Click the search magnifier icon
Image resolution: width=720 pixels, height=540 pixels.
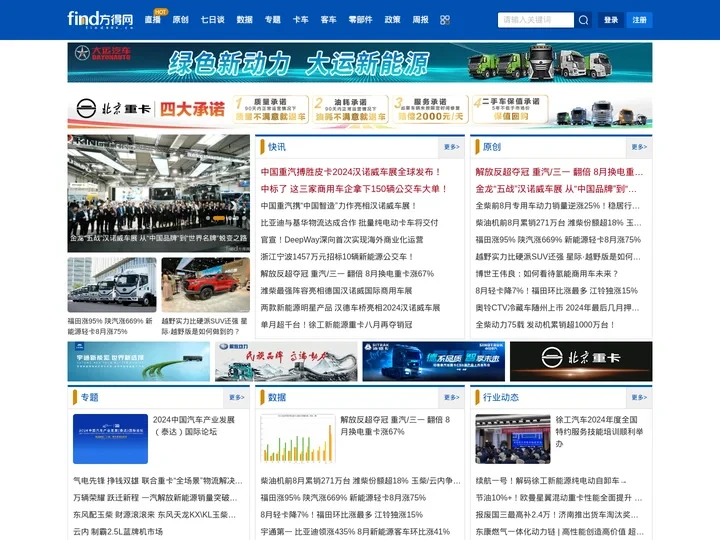pos(583,20)
